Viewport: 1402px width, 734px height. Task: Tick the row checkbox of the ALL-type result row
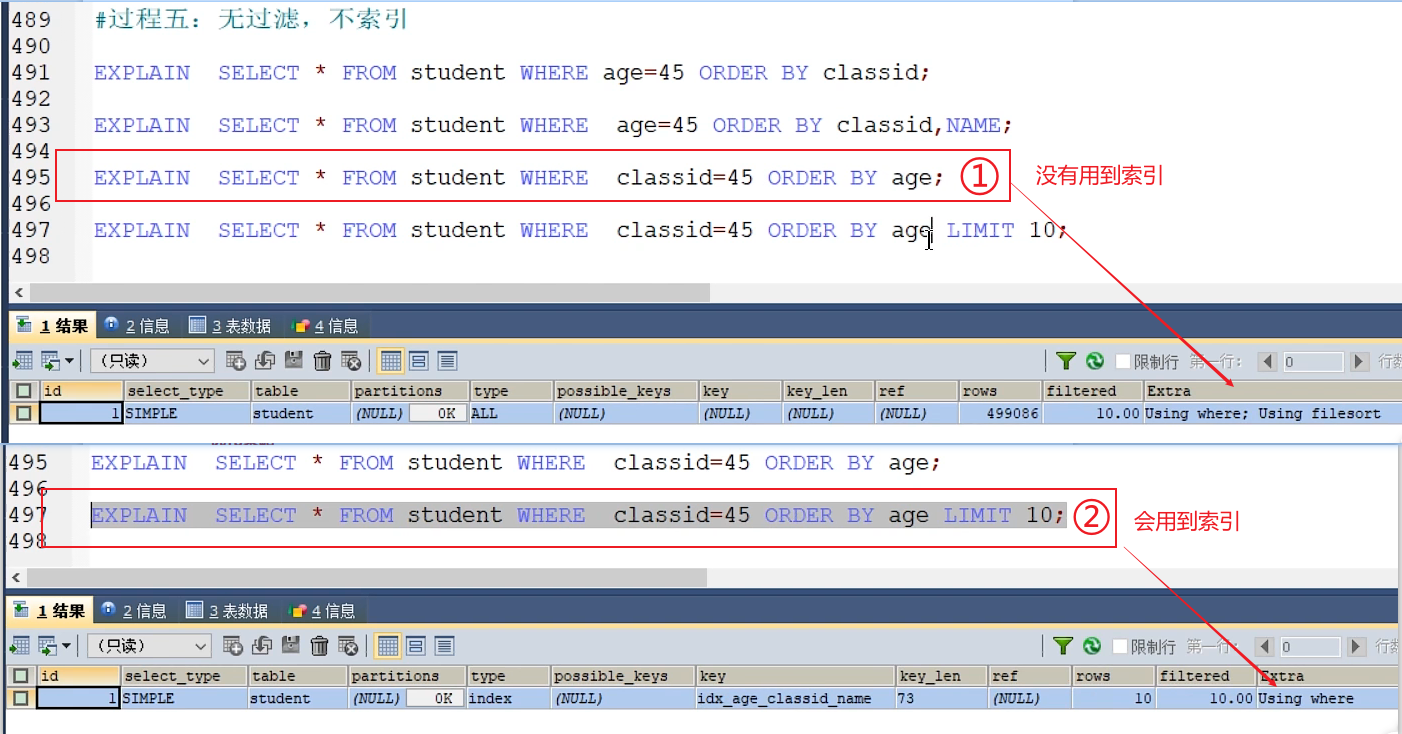click(x=23, y=413)
